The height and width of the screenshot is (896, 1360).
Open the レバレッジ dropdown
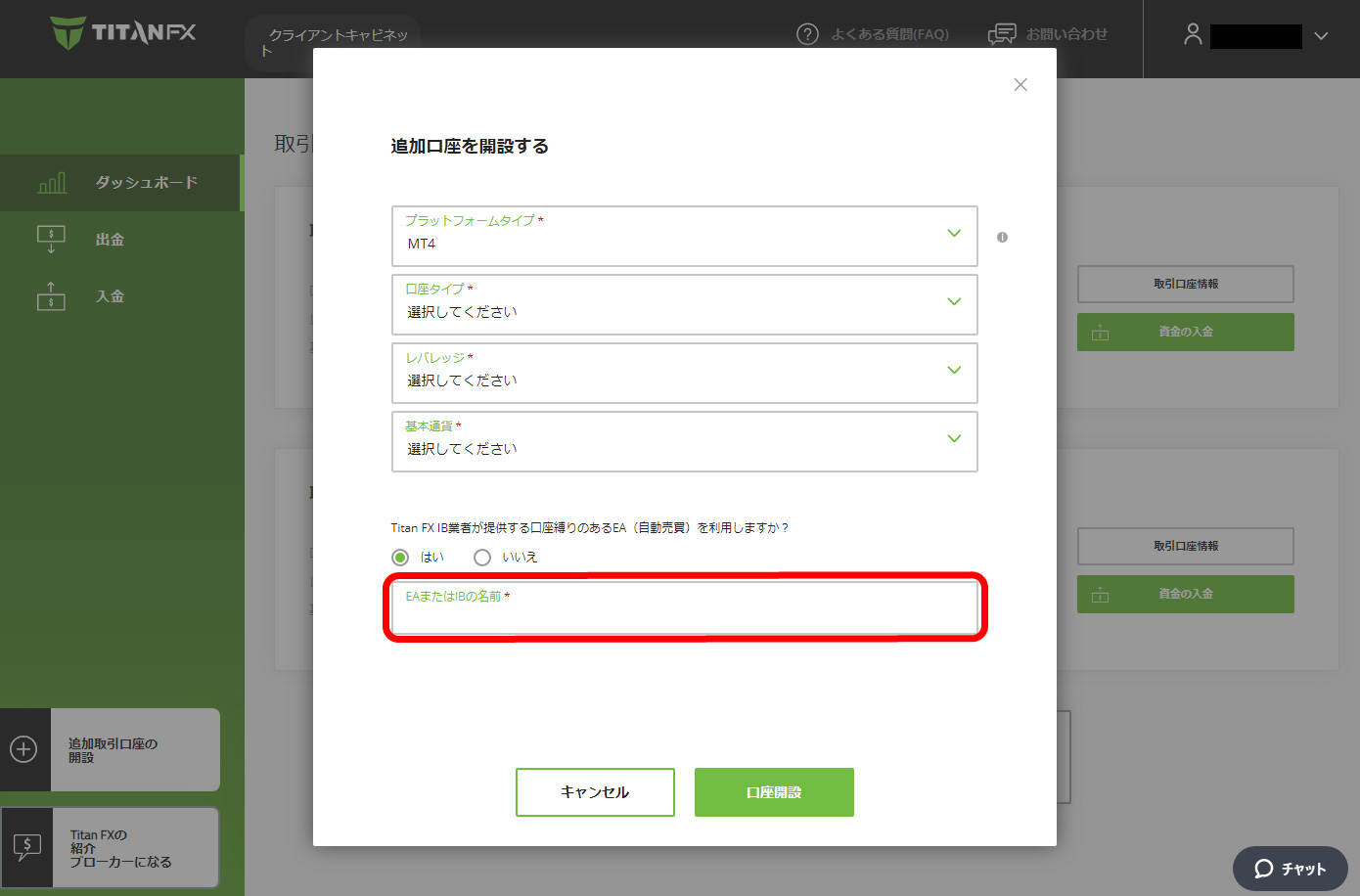(685, 373)
